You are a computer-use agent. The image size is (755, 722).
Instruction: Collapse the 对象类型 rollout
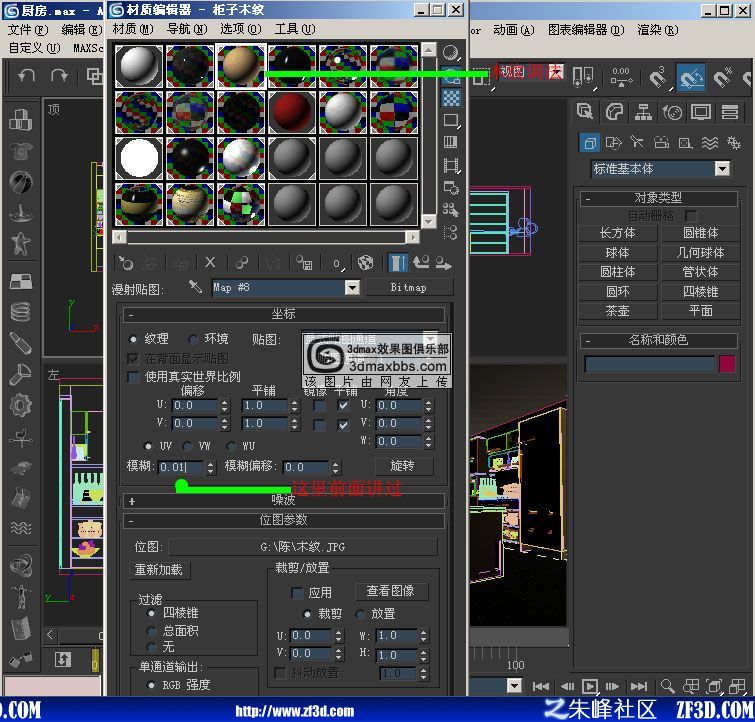click(658, 198)
